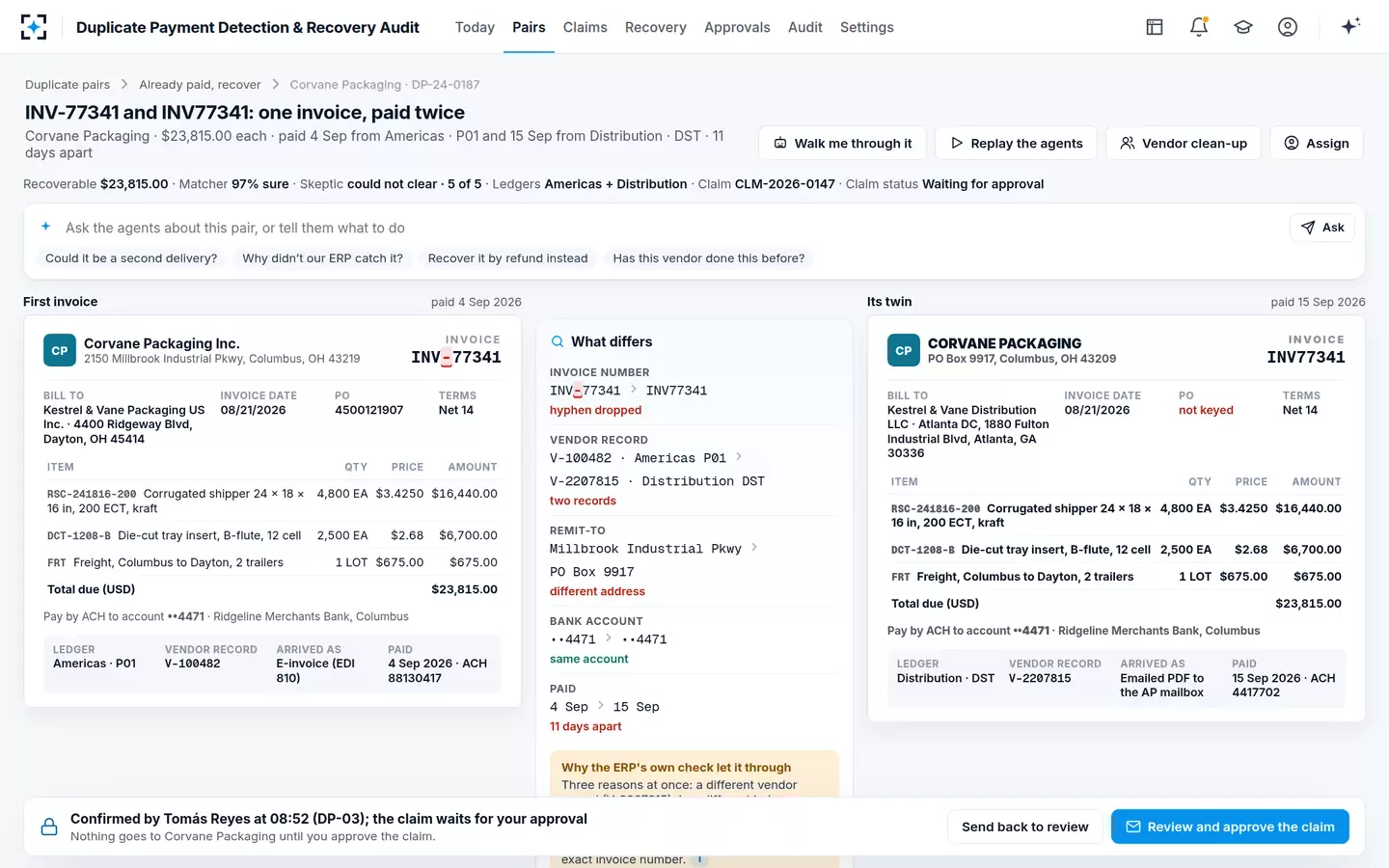Image resolution: width=1389 pixels, height=868 pixels.
Task: Pick the 'Recover it by refund instead' suggestion
Action: pyautogui.click(x=508, y=258)
